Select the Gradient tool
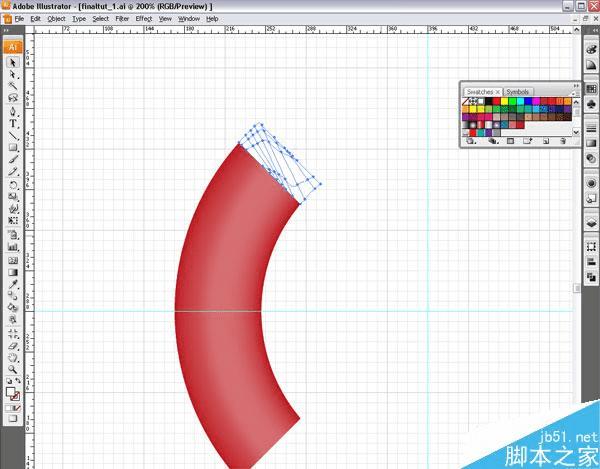 click(13, 272)
